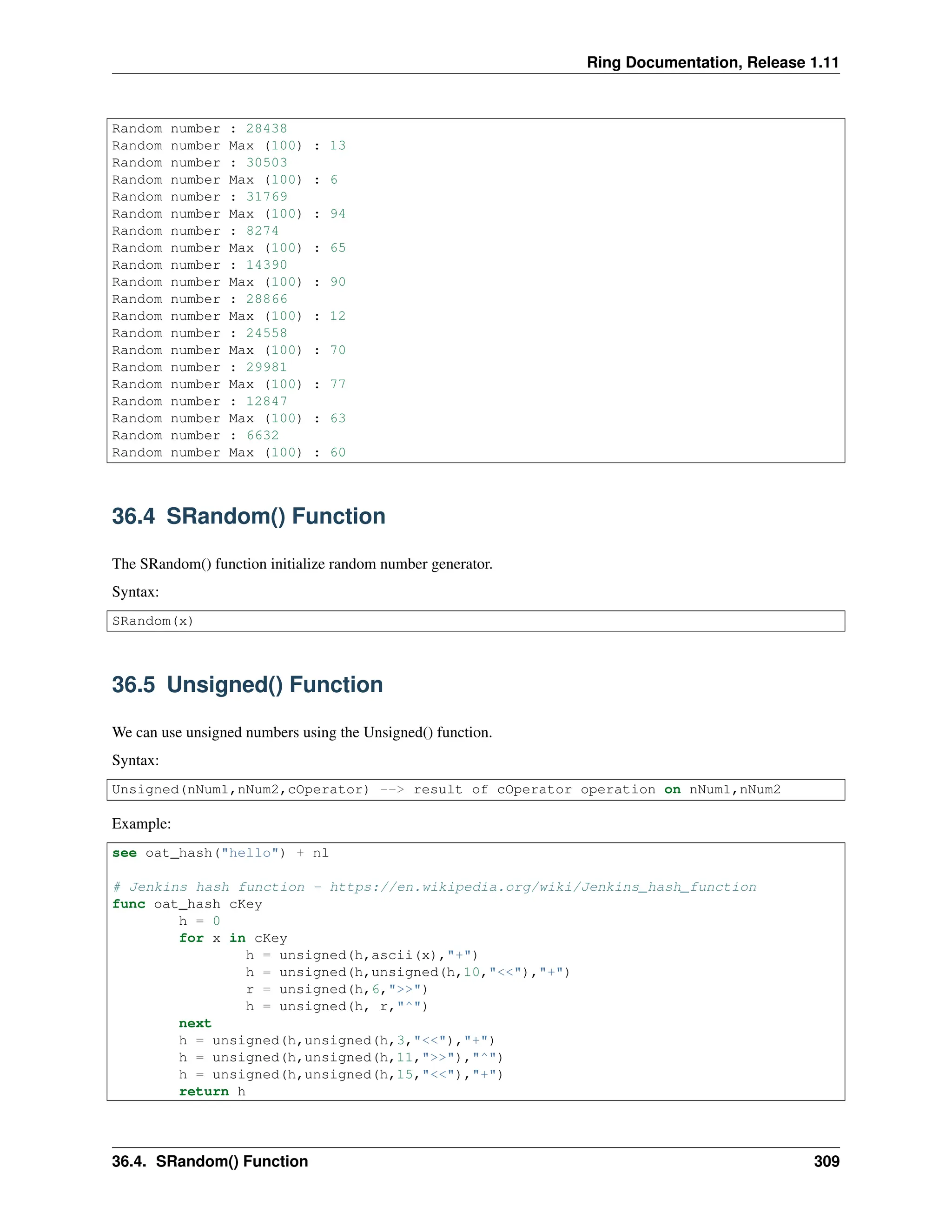Click page number 309 in footer
The image size is (952, 1232).
coord(826,1161)
